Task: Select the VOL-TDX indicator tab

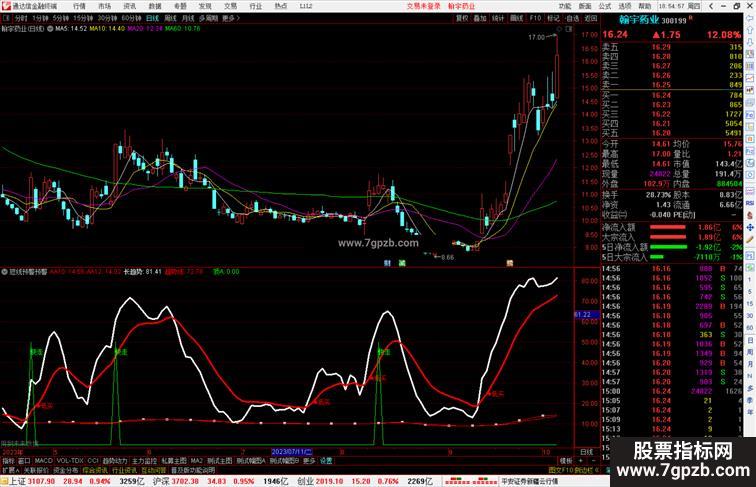Action: point(70,461)
